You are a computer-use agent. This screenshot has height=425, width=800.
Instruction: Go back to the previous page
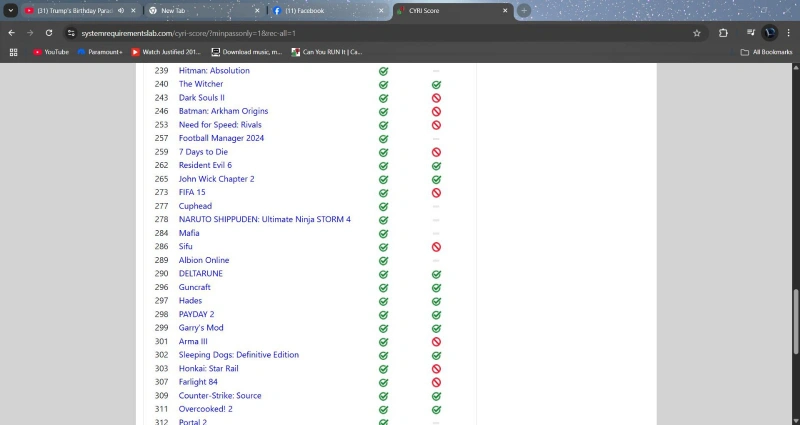click(11, 33)
